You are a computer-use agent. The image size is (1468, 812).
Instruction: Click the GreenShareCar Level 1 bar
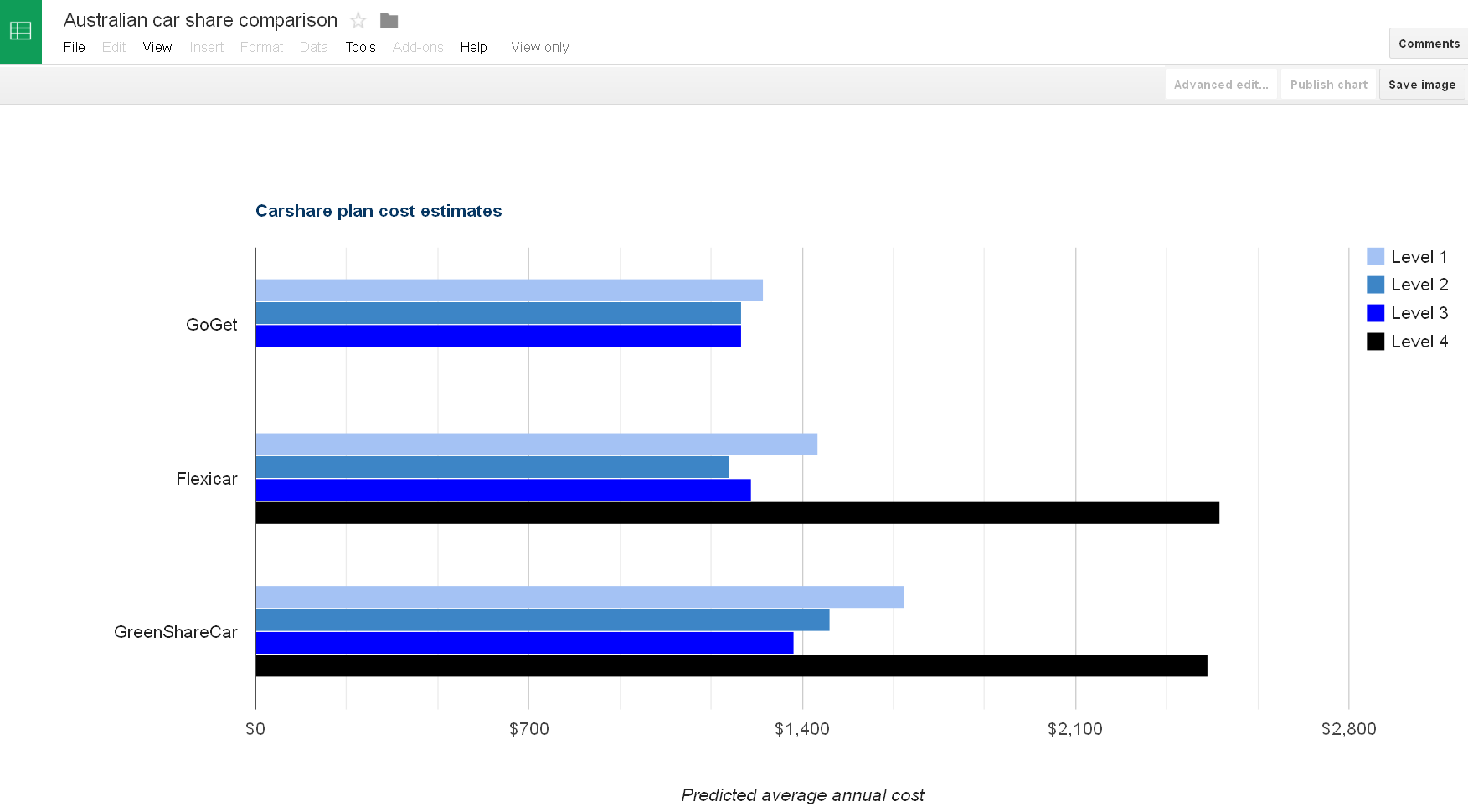[x=579, y=597]
